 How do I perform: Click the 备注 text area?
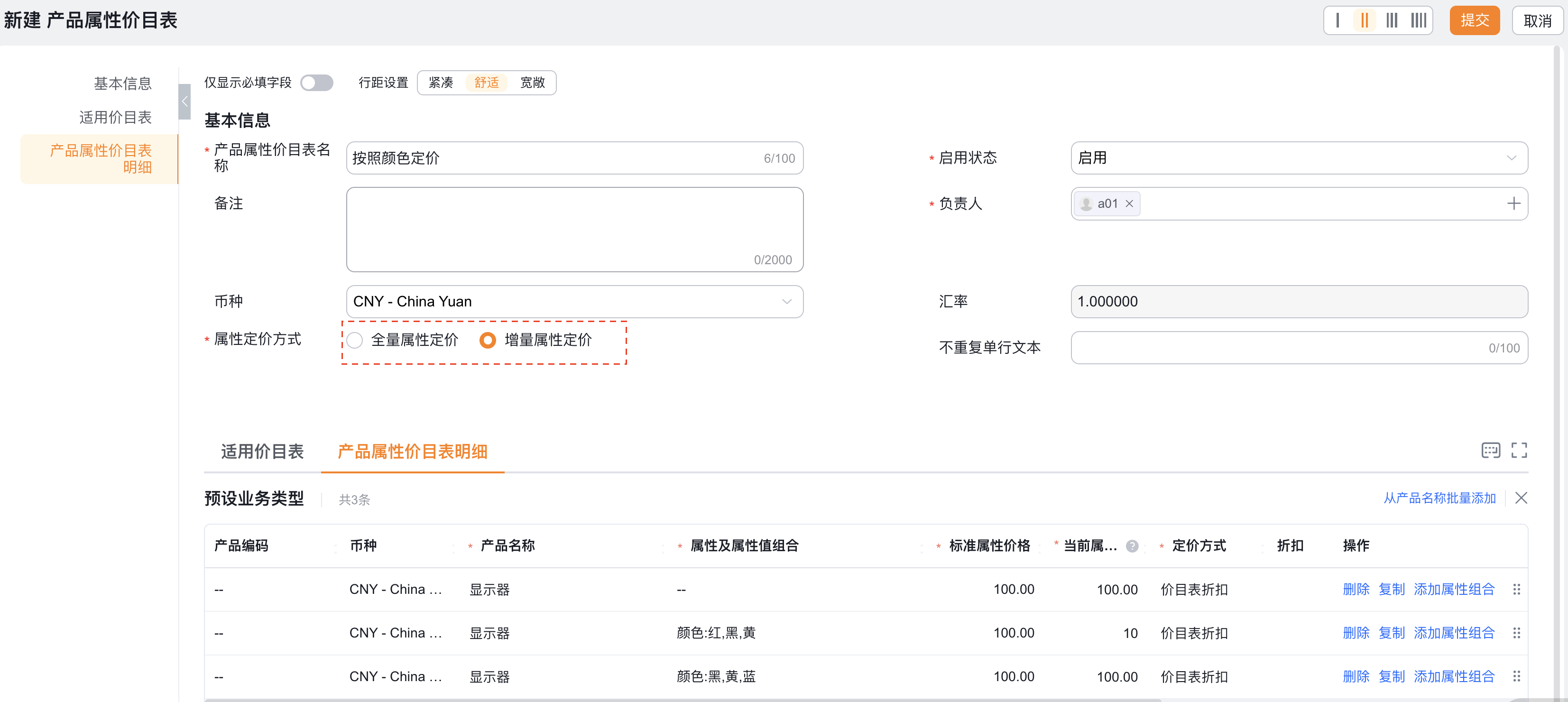574,230
